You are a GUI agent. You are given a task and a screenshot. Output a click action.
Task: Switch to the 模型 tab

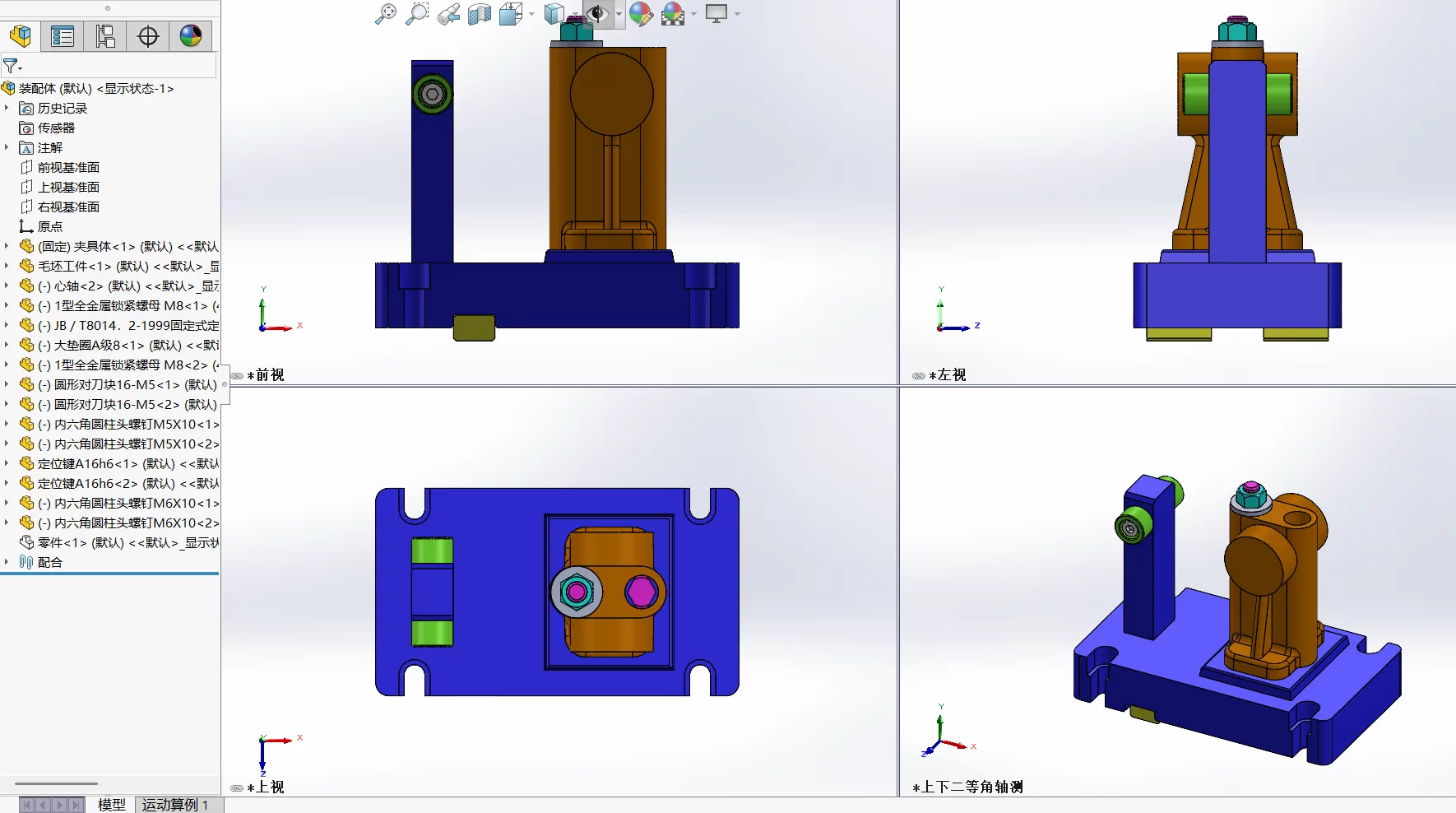tap(112, 805)
